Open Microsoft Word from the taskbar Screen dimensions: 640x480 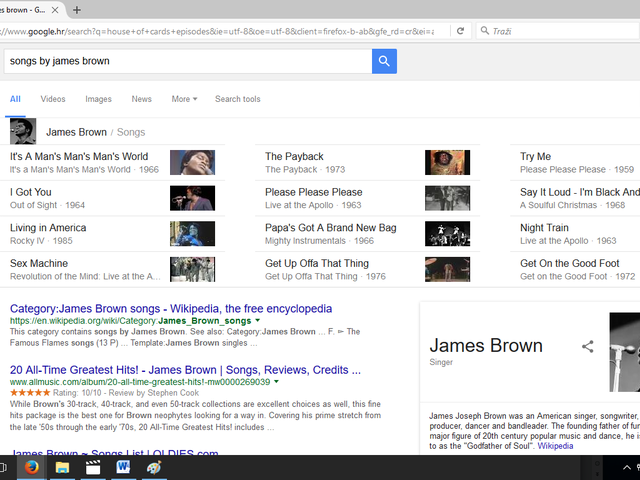click(123, 467)
